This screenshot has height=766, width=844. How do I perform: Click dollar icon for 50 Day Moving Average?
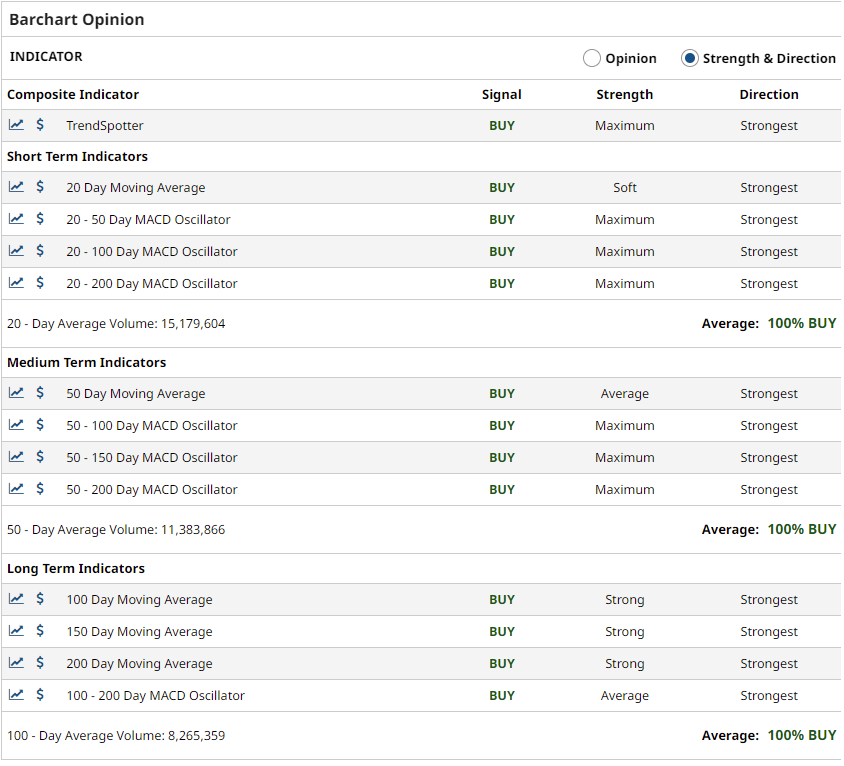pyautogui.click(x=40, y=392)
